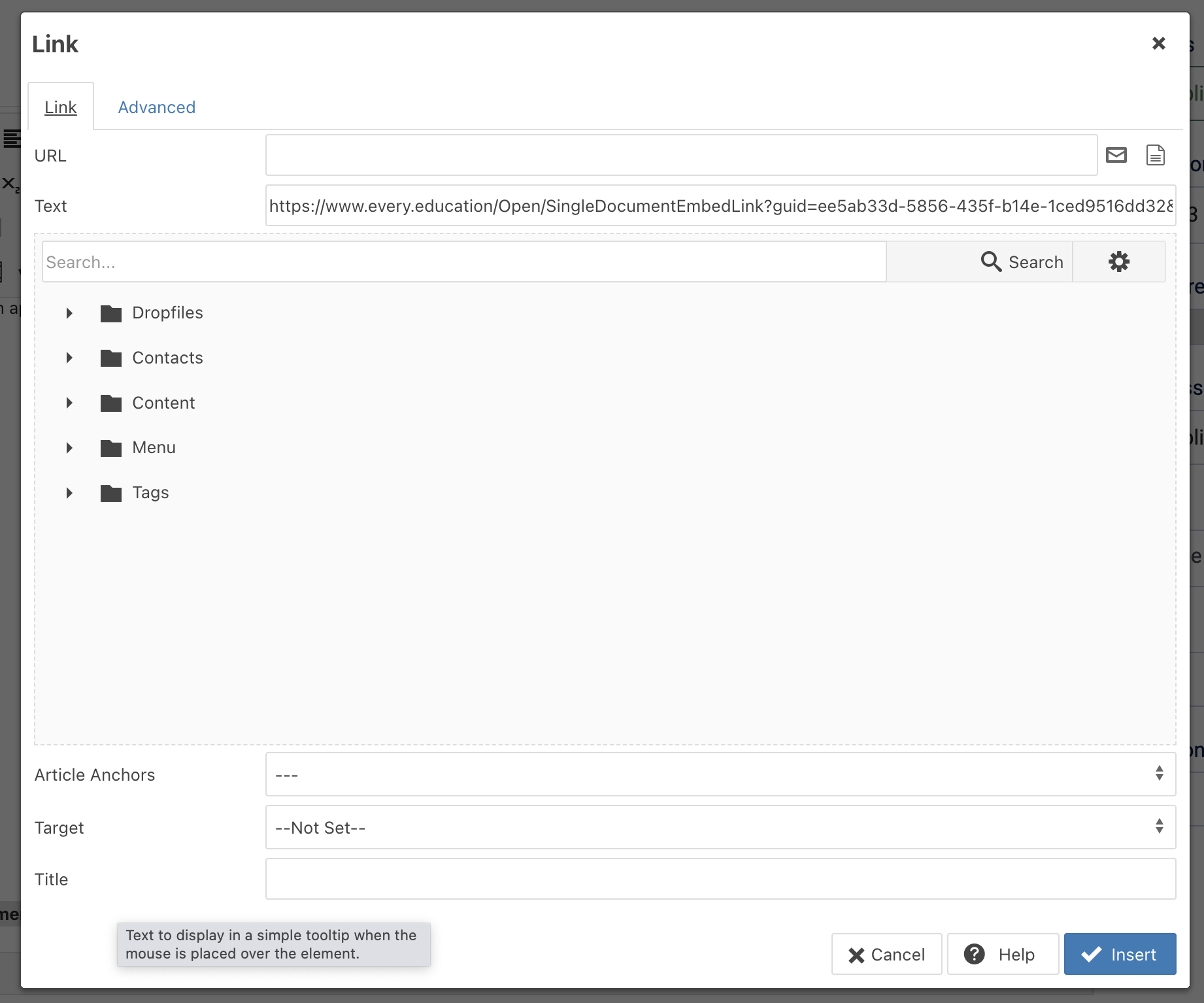Cancel the Link dialog
Screen dimensions: 1204x1003
pyautogui.click(x=886, y=955)
